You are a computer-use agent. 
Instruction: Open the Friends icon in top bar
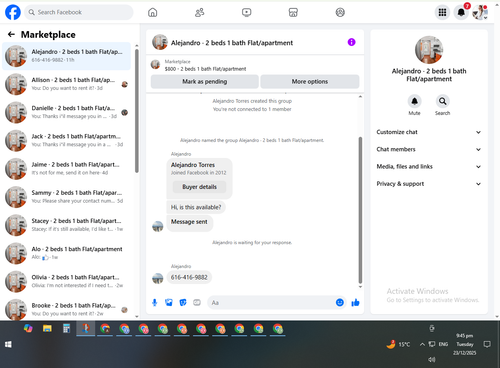(200, 12)
